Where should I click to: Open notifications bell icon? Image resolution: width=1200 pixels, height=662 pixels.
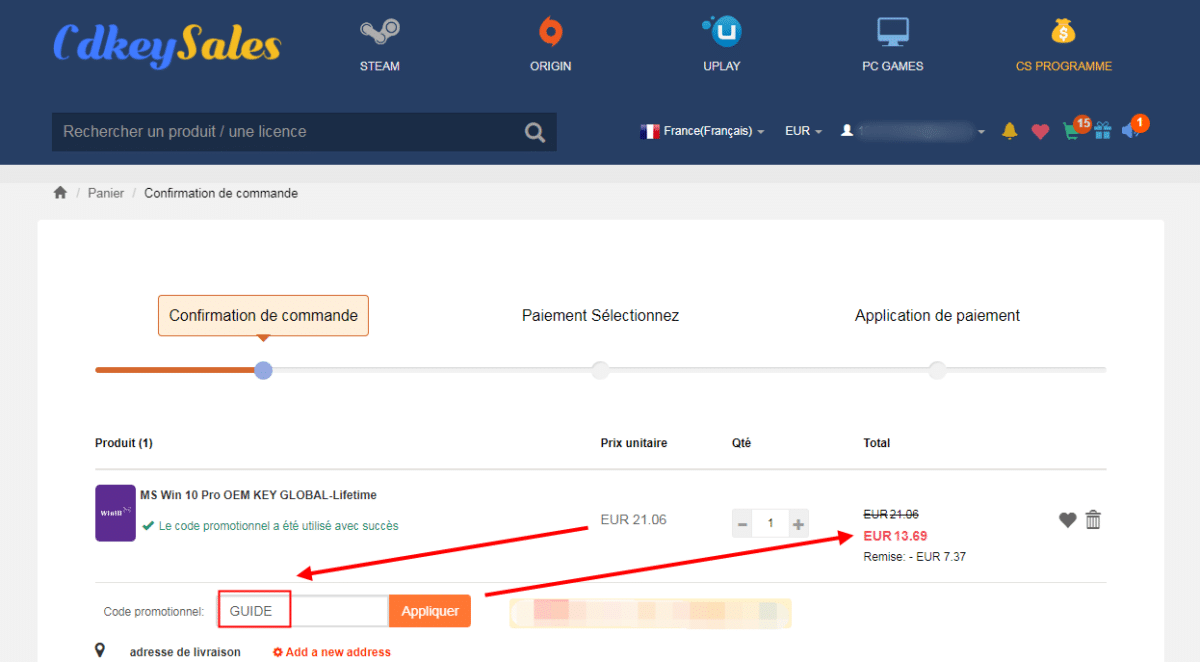point(1009,131)
